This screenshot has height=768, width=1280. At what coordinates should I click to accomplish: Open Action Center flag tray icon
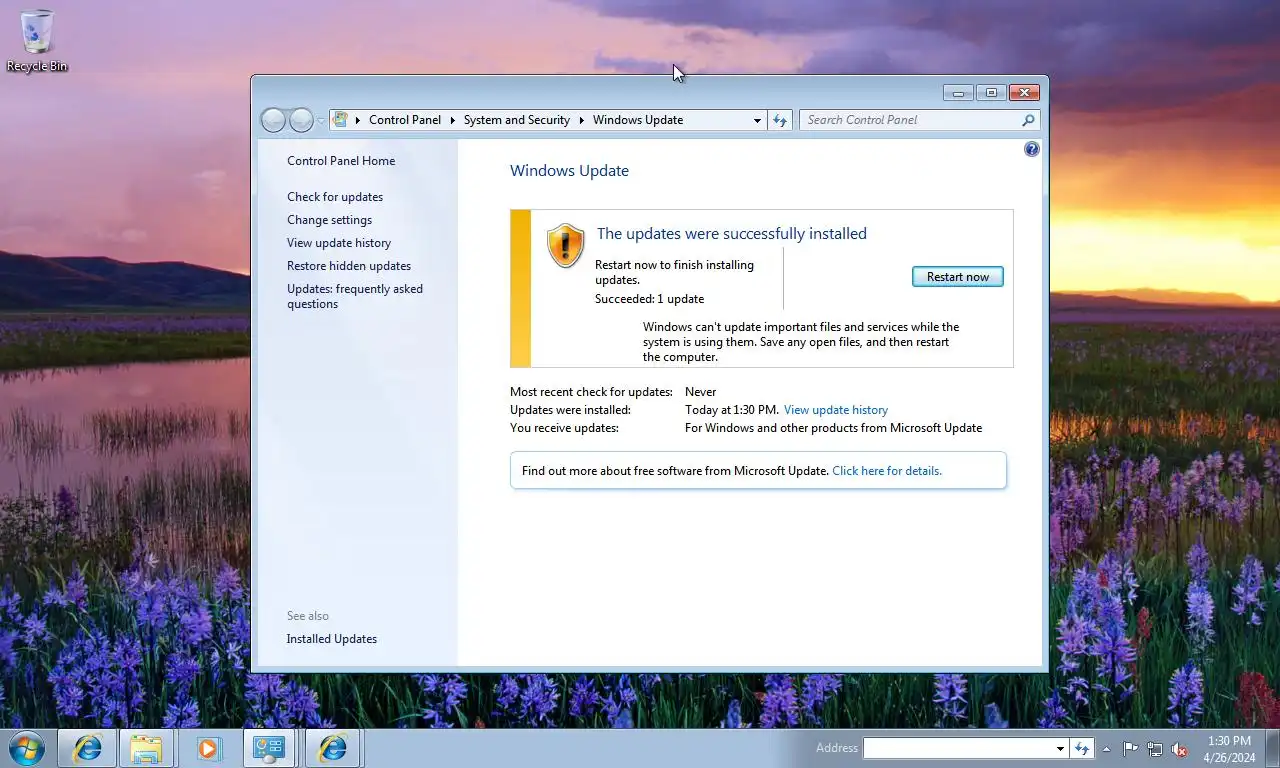(x=1130, y=748)
